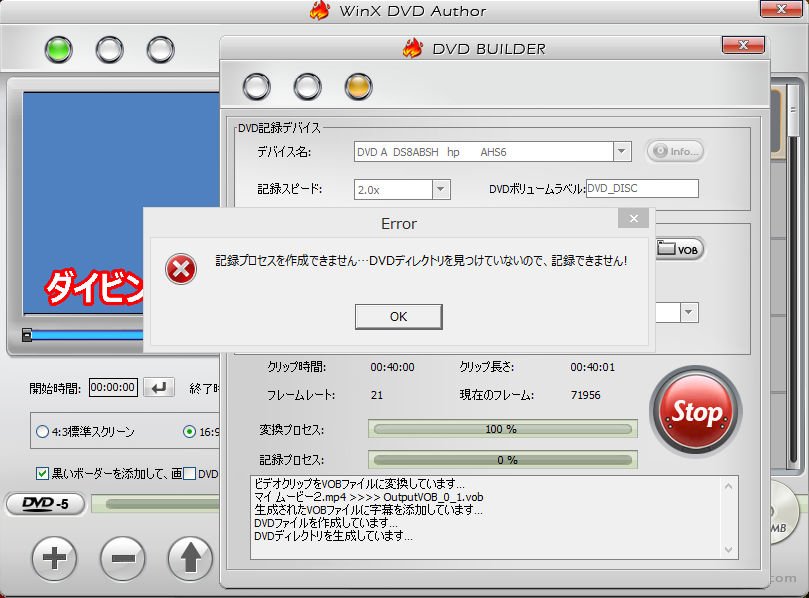Viewport: 809px width, 598px height.
Task: Click the up-arrow move button
Action: click(190, 558)
